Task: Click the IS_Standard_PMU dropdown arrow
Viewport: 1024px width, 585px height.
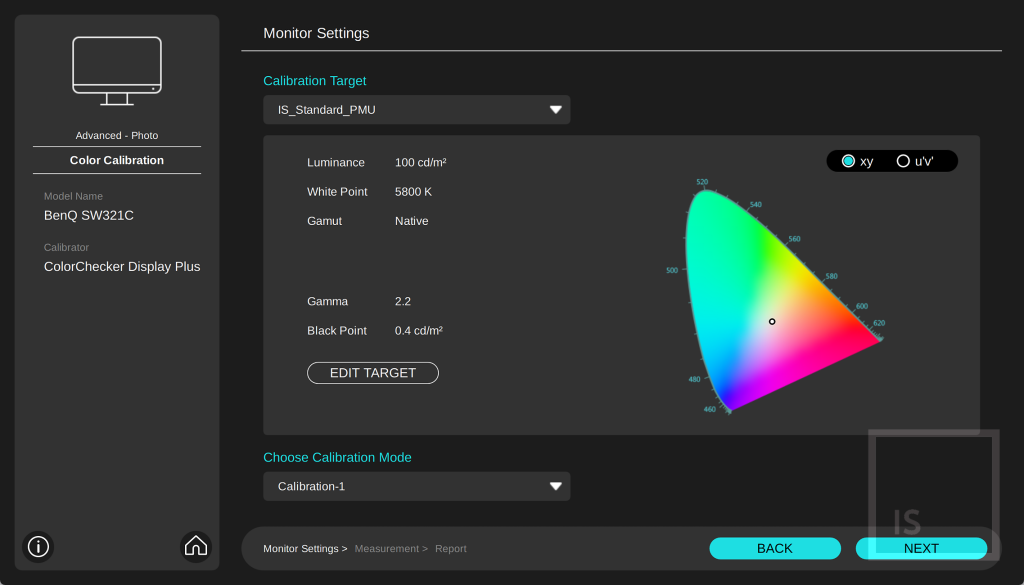Action: coord(556,110)
